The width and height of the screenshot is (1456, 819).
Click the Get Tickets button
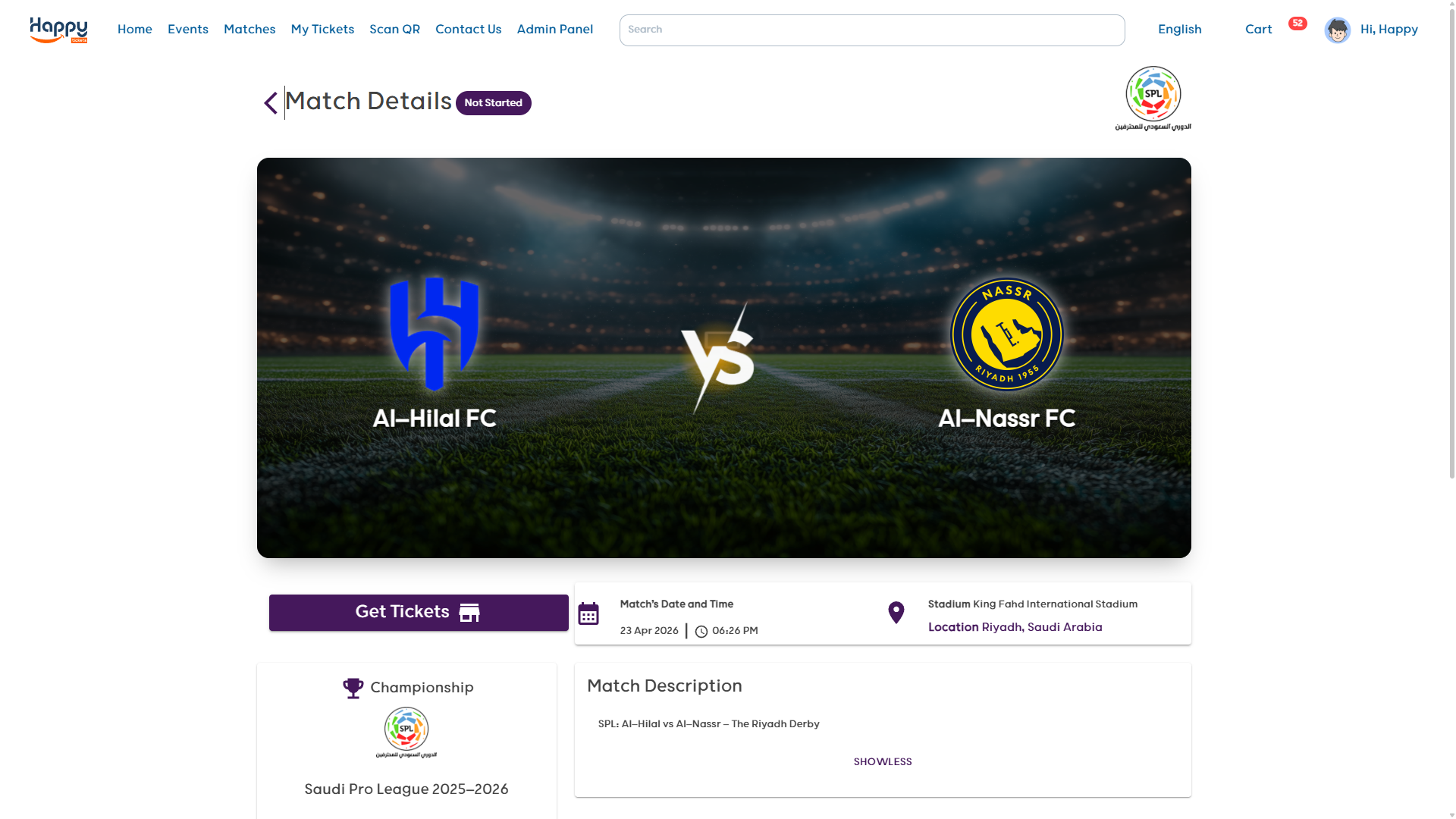coord(419,613)
